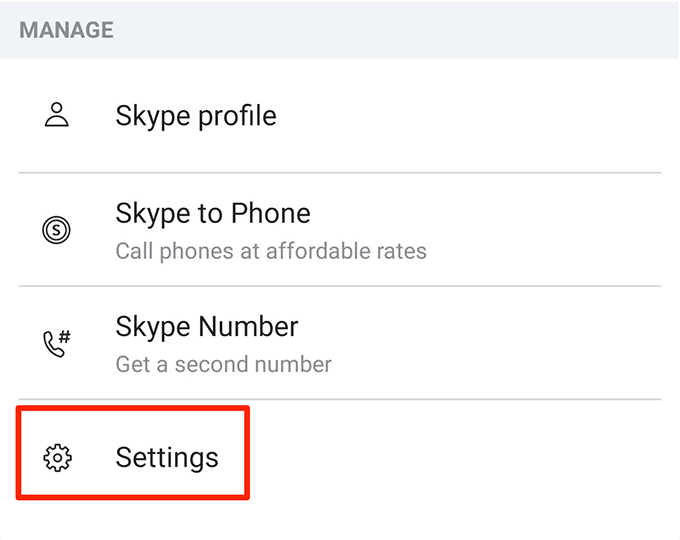
Task: Open Skype profile from the Manage list
Action: point(195,115)
